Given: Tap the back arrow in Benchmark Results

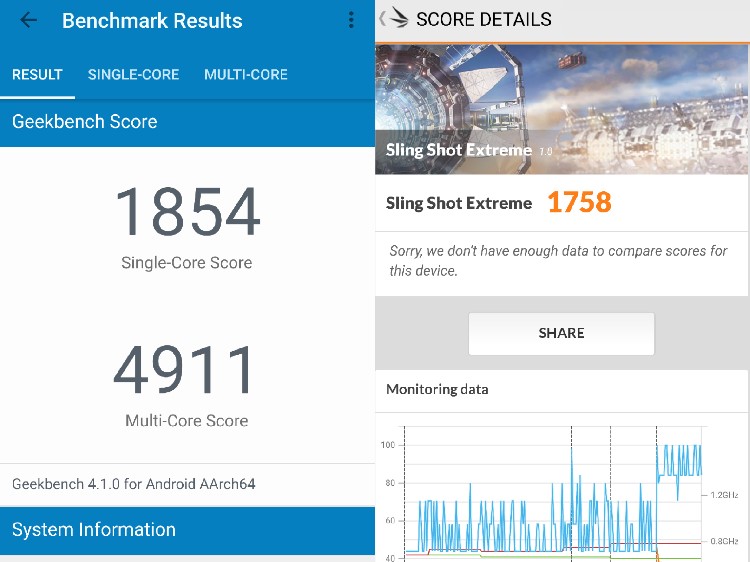Looking at the screenshot, I should pos(29,20).
